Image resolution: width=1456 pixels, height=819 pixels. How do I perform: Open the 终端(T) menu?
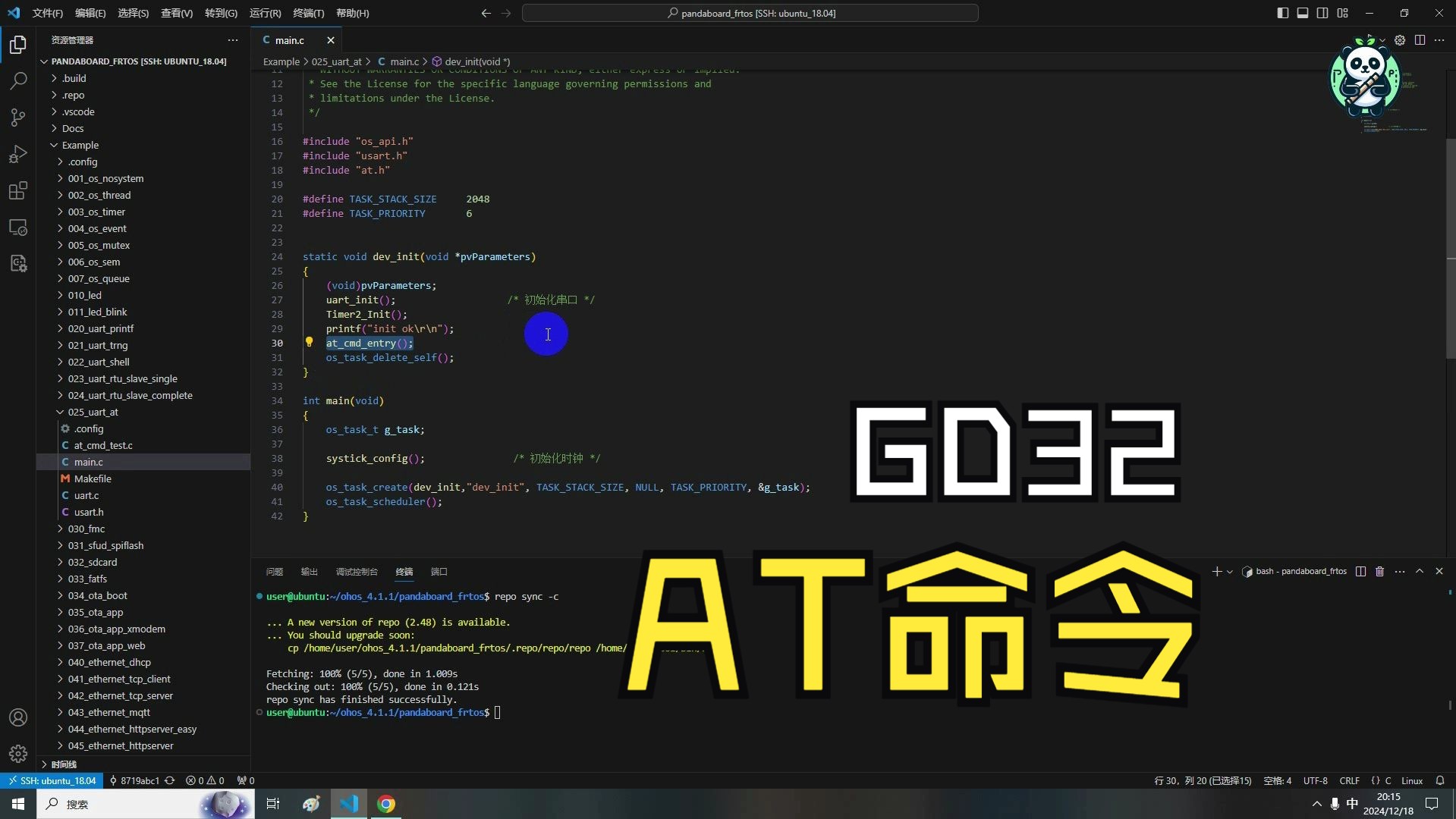[308, 13]
